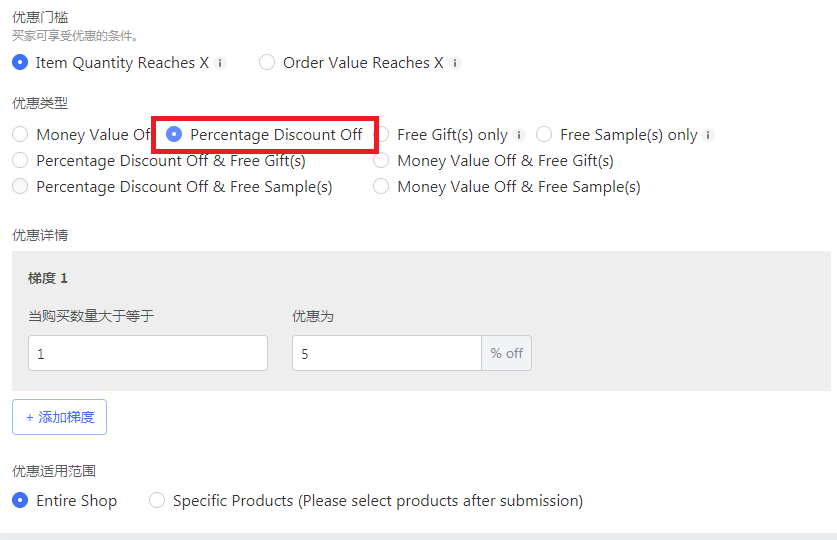Click info icon beside Item Quantity Reaches X
This screenshot has width=837, height=540.
[x=220, y=63]
